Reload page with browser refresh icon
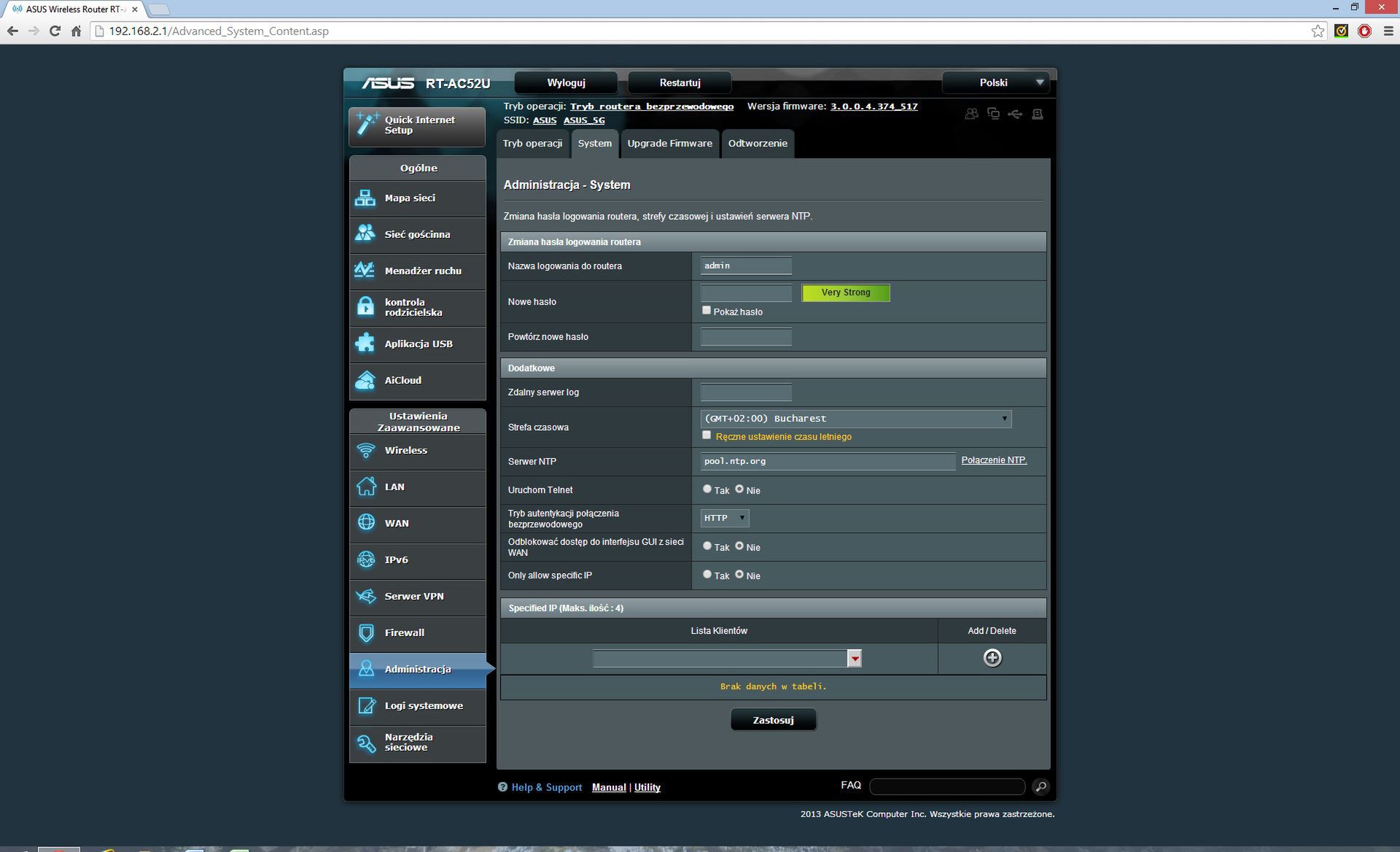Viewport: 1400px width, 852px height. pos(55,31)
